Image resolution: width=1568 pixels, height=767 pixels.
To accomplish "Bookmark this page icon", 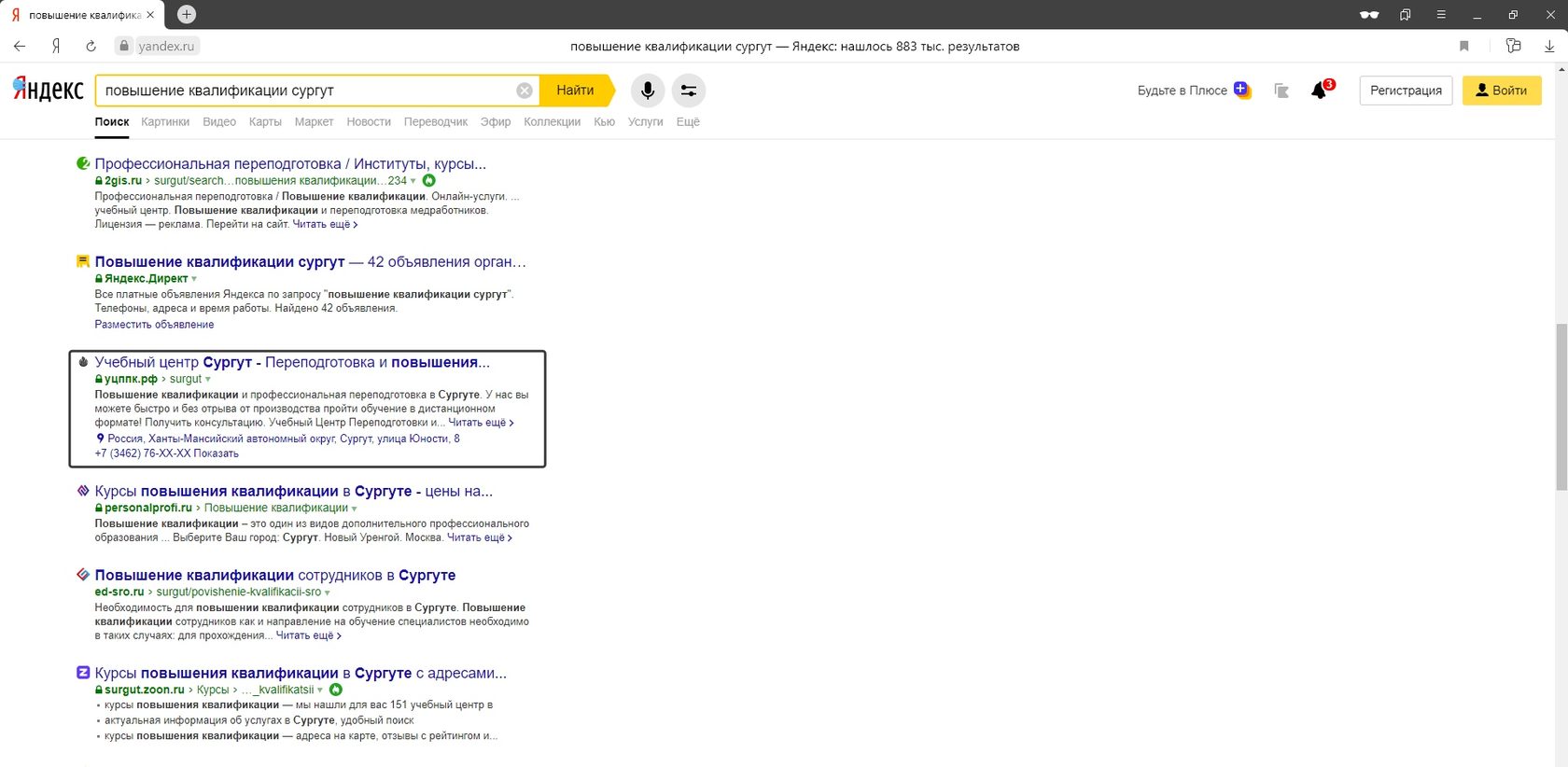I will [x=1464, y=46].
